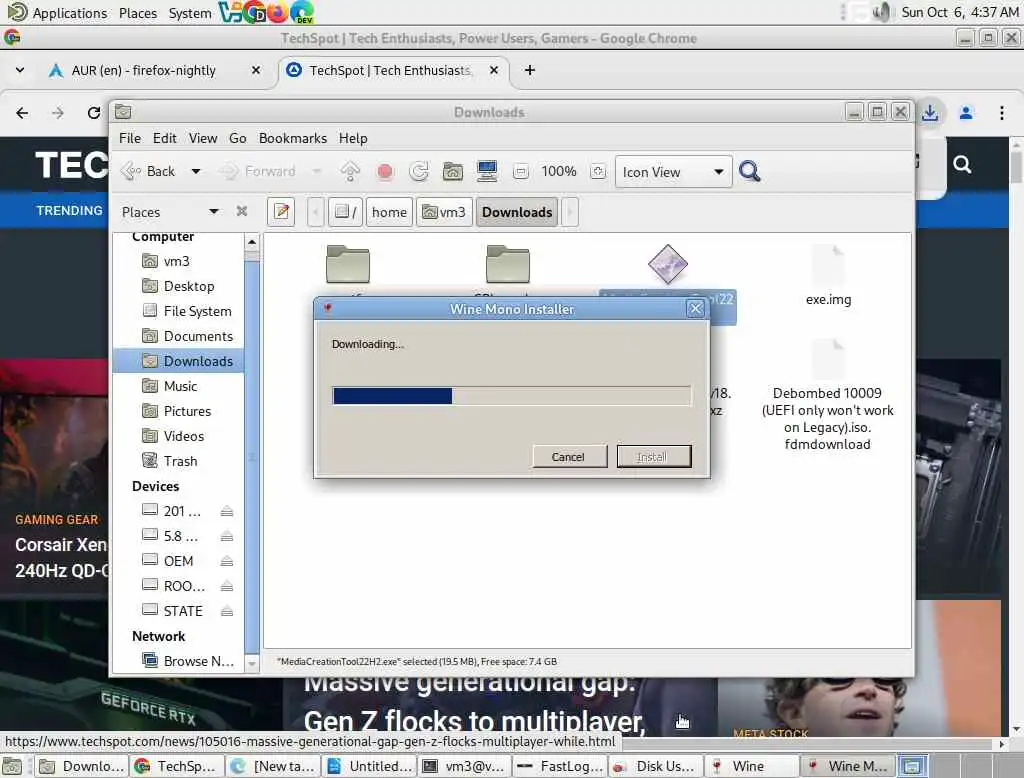The width and height of the screenshot is (1024, 778).
Task: Open Chrome downloads icon in browser toolbar
Action: tap(930, 113)
